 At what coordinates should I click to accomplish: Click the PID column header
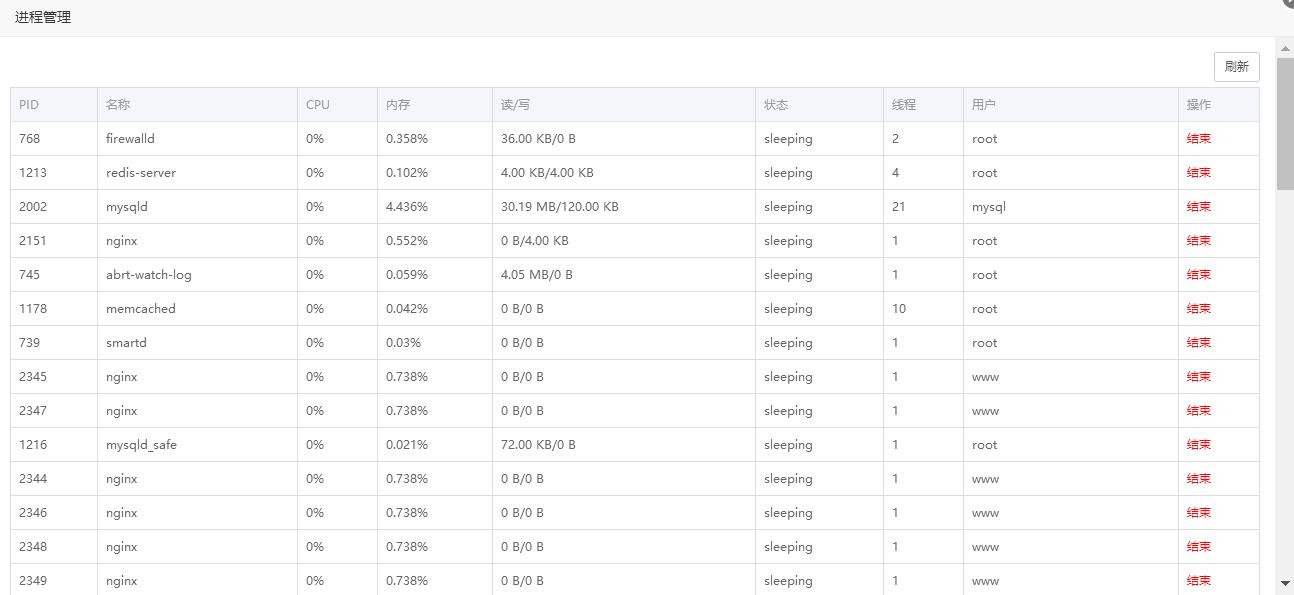(29, 105)
